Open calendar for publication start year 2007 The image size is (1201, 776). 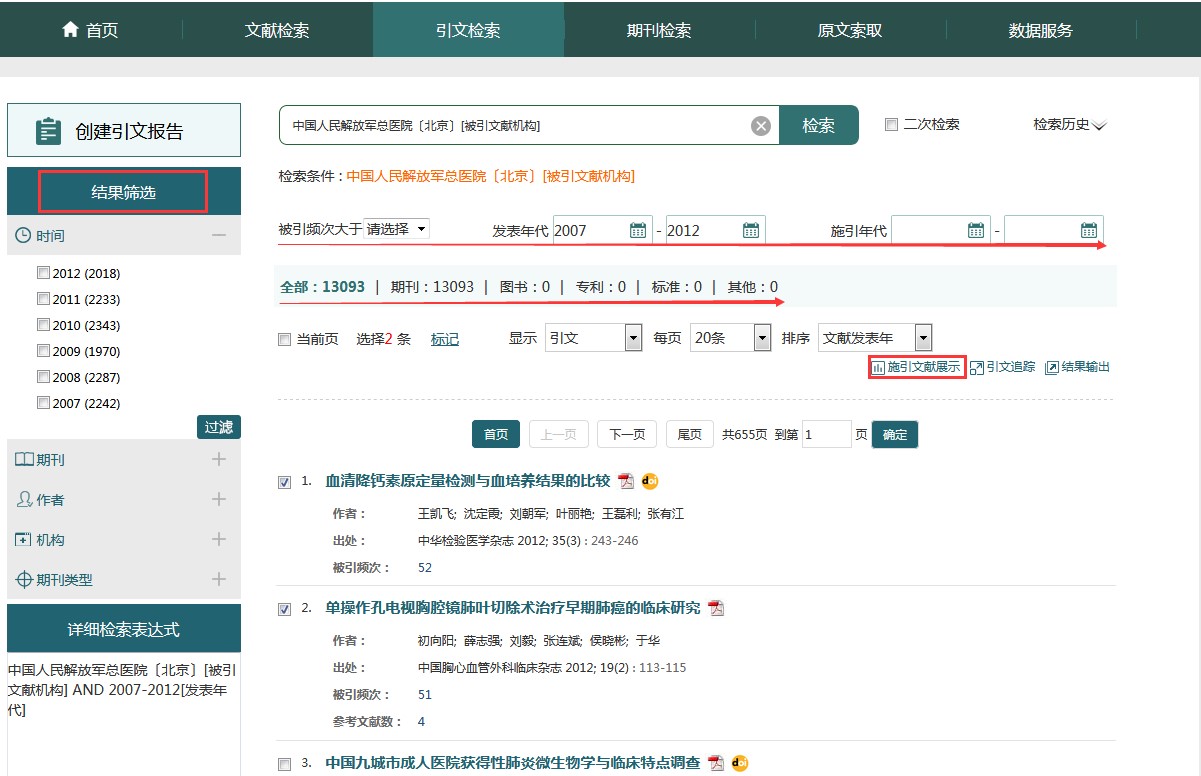tap(638, 230)
